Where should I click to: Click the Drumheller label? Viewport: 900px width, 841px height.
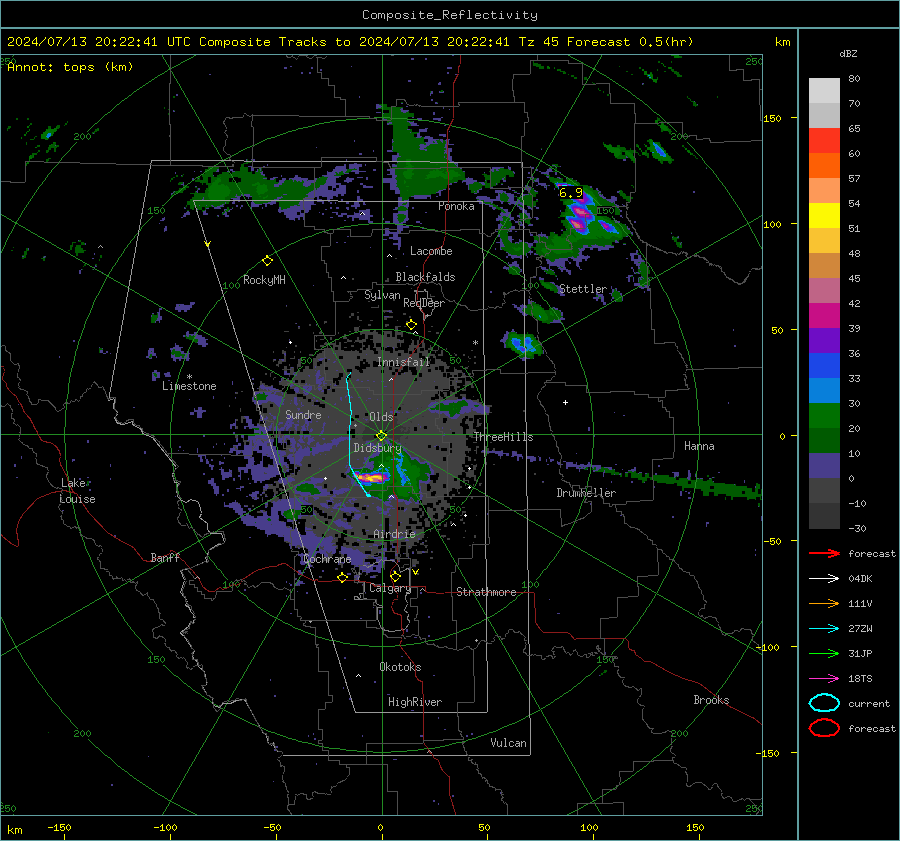tap(586, 493)
